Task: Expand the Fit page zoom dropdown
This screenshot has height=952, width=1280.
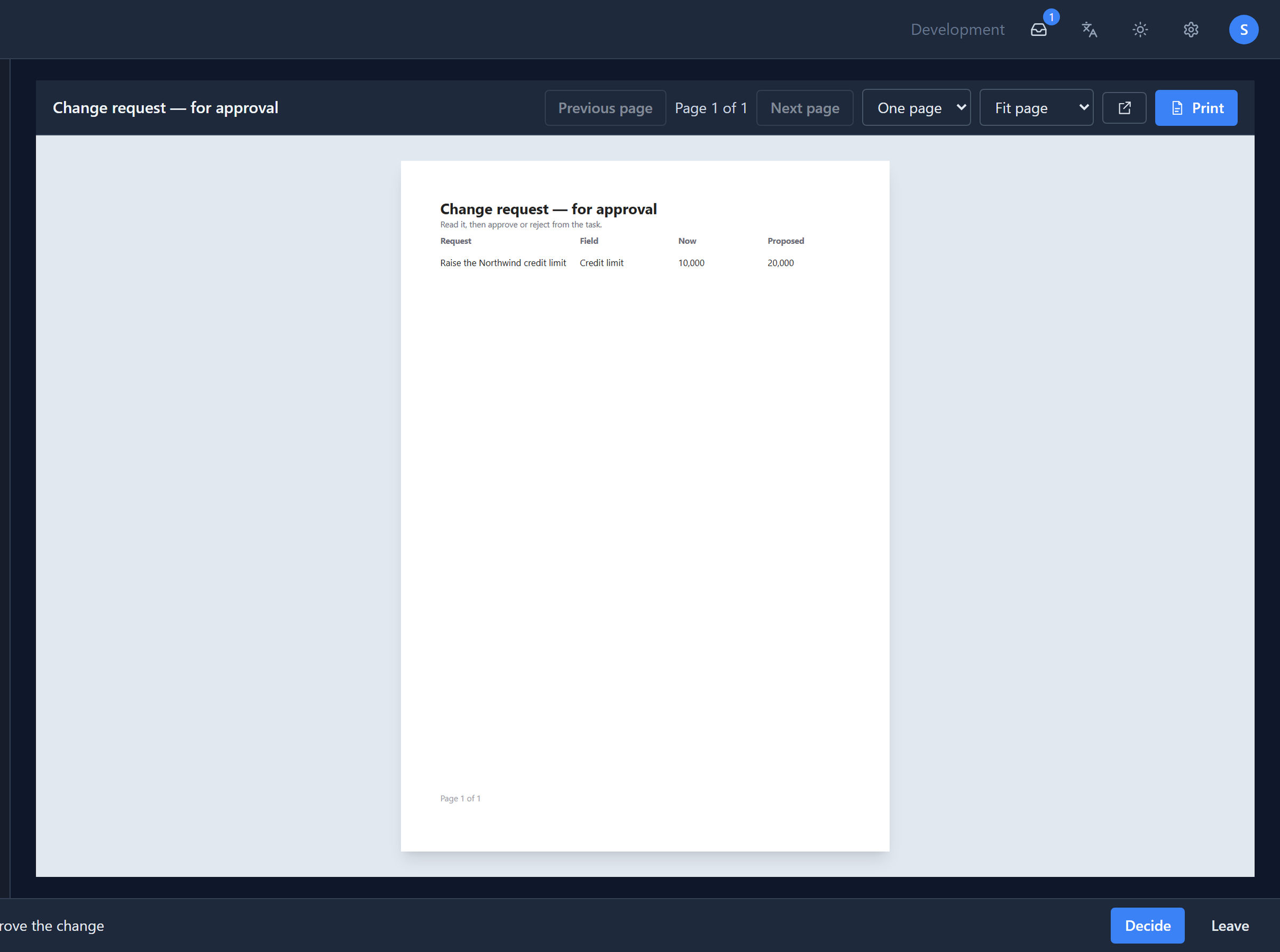Action: tap(1036, 108)
